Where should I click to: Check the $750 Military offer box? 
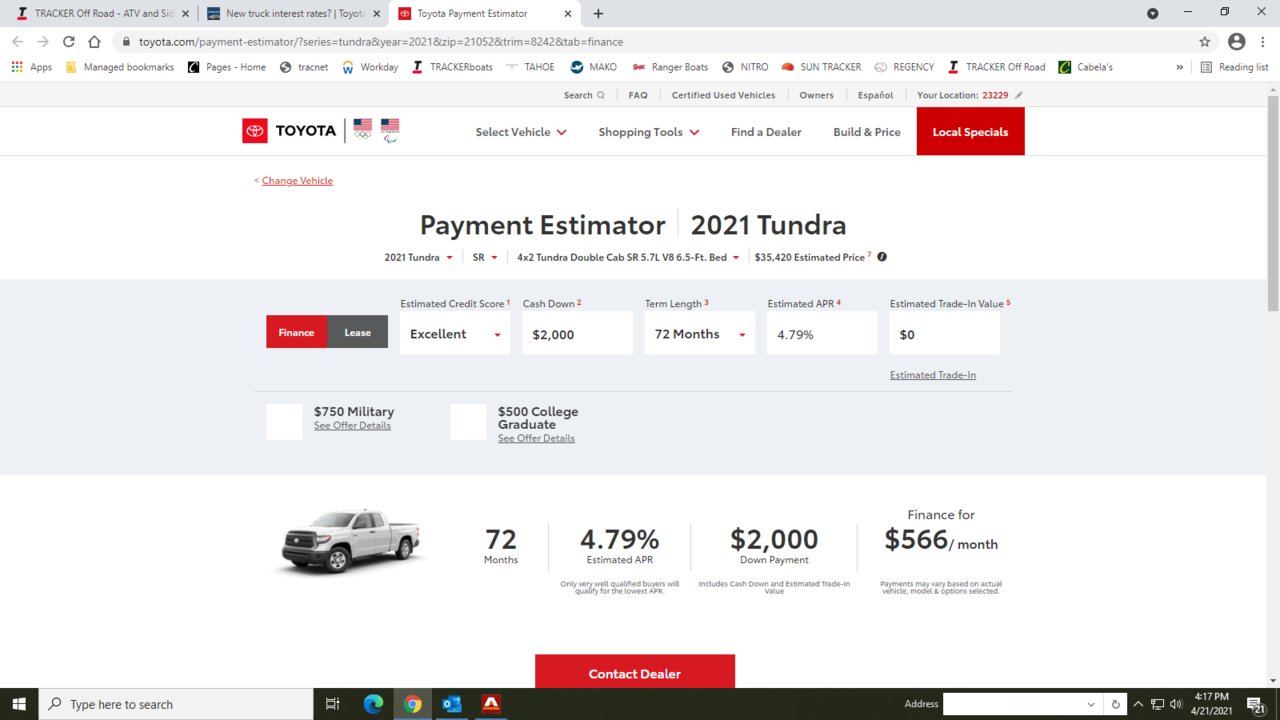284,422
